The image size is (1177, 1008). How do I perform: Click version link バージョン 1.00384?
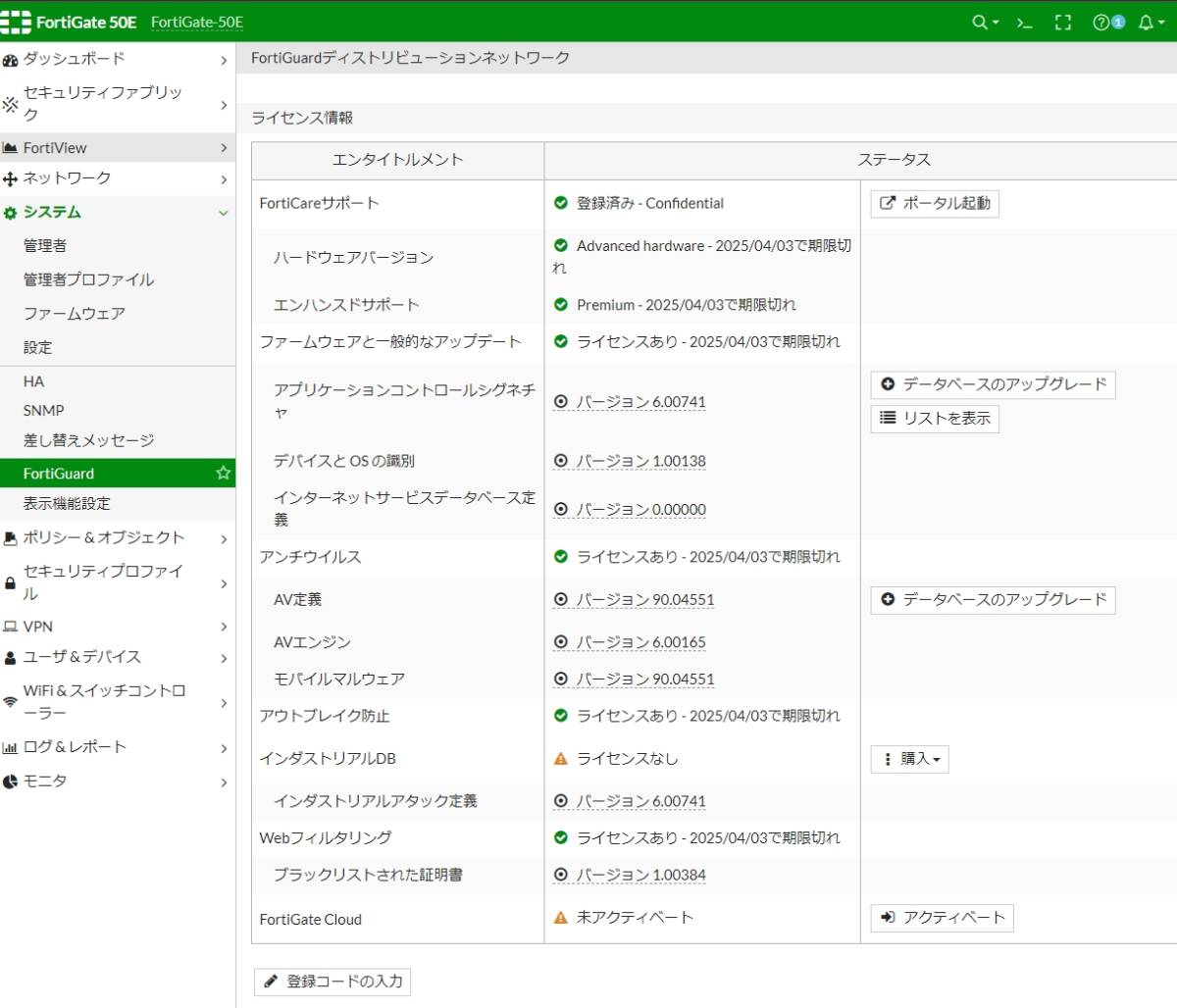pyautogui.click(x=640, y=875)
